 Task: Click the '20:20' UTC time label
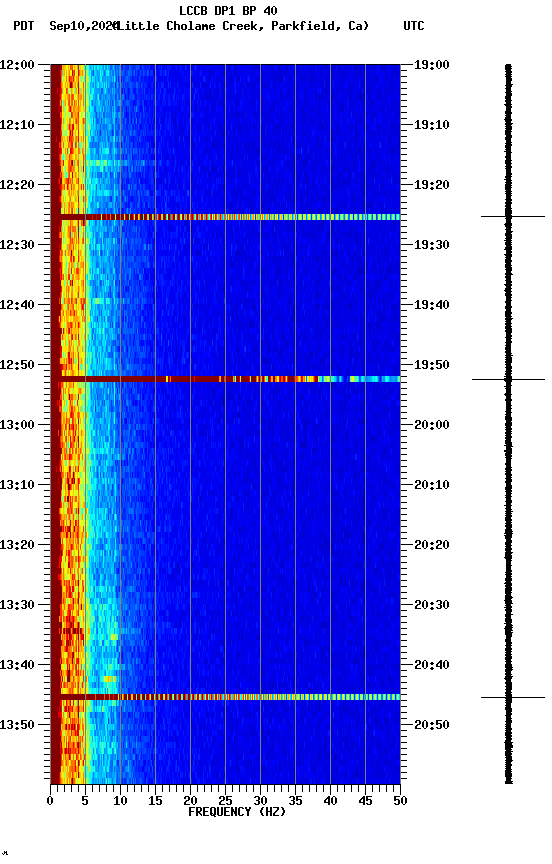[x=432, y=546]
